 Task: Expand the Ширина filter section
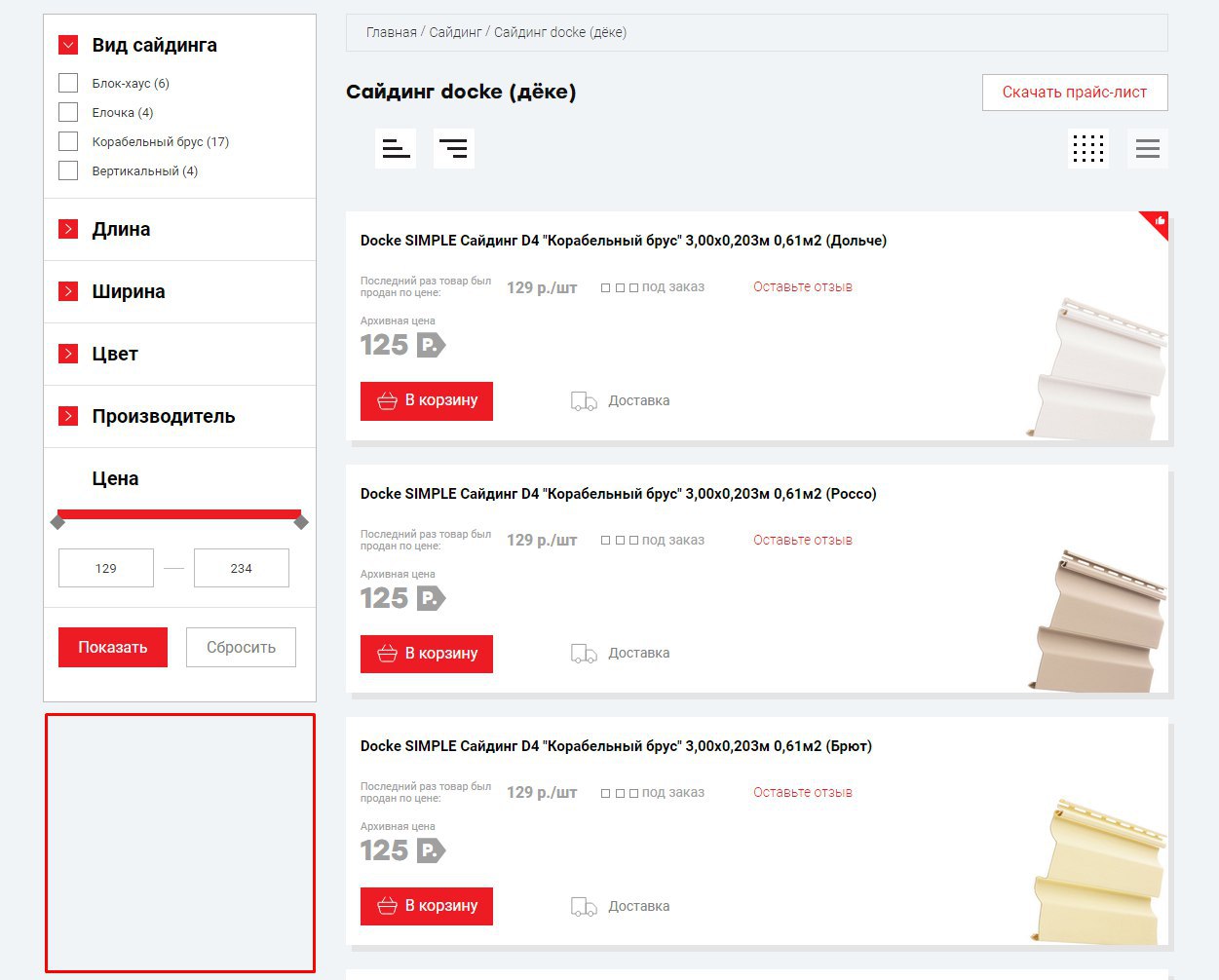tap(68, 291)
